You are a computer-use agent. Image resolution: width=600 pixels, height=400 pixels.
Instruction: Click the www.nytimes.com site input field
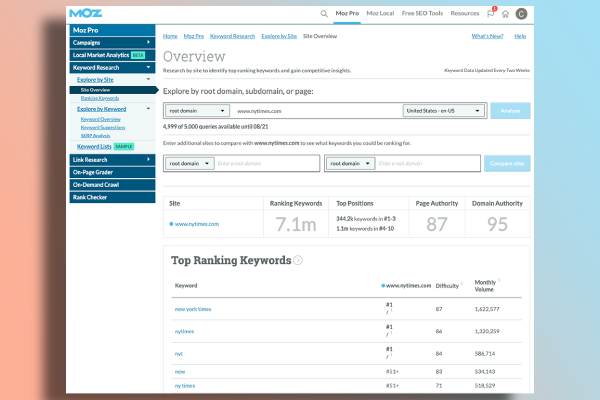tap(317, 111)
